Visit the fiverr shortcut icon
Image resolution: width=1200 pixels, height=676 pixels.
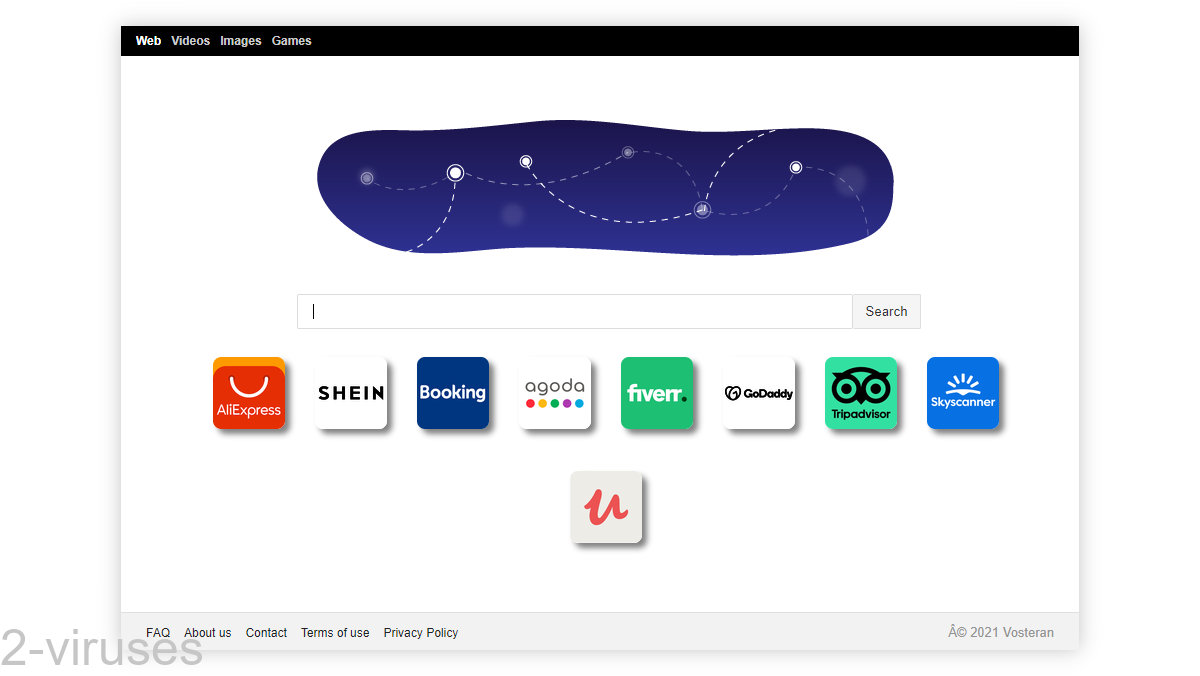pyautogui.click(x=657, y=393)
